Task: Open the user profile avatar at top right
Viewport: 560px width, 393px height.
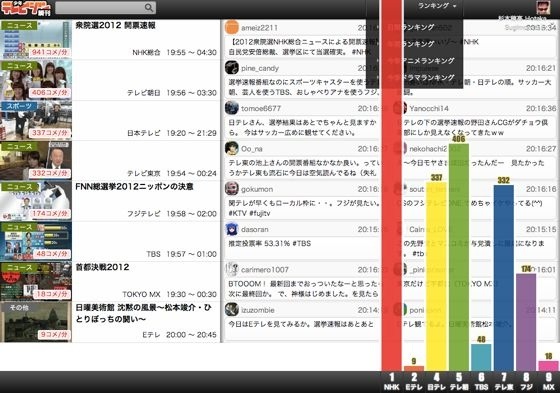Action: click(543, 8)
